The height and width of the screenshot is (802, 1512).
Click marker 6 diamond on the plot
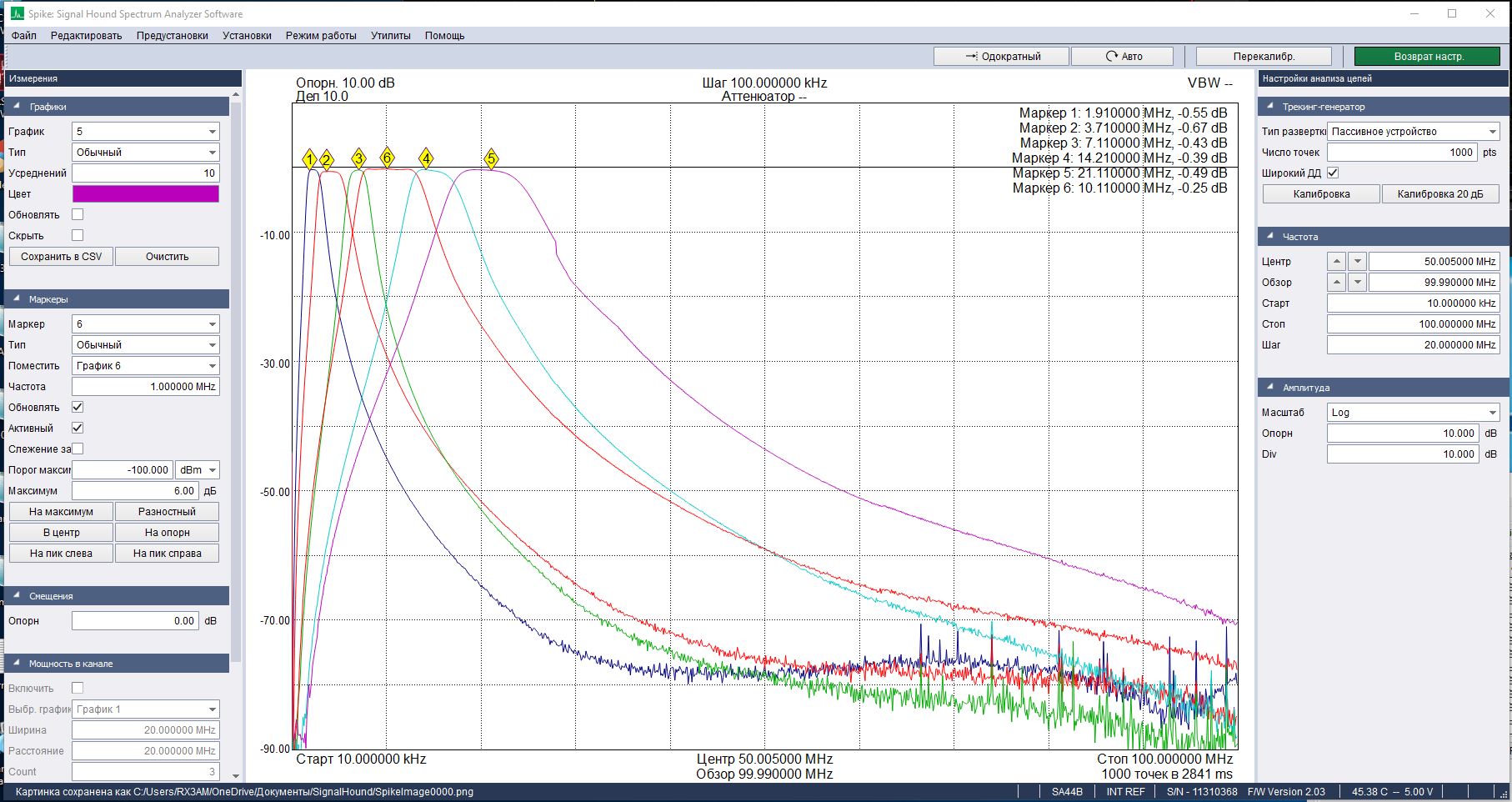(387, 158)
